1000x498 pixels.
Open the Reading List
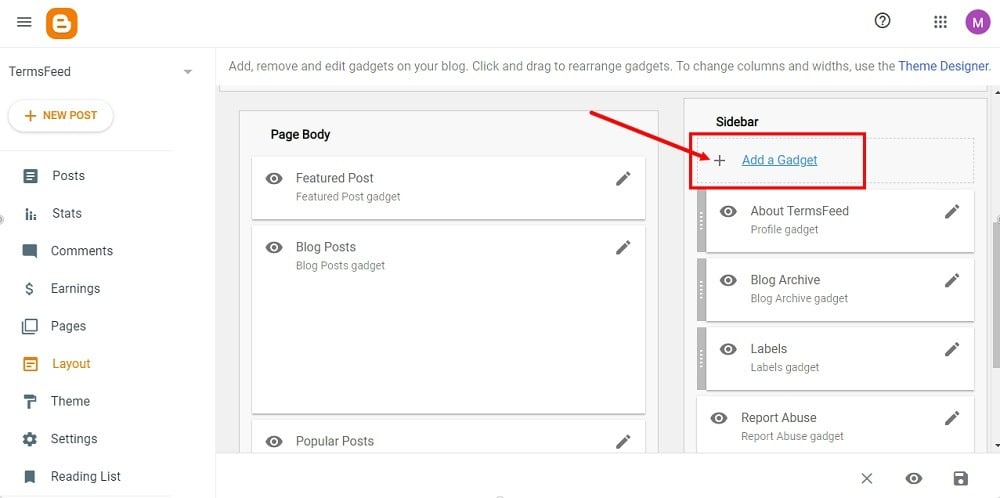tap(85, 477)
